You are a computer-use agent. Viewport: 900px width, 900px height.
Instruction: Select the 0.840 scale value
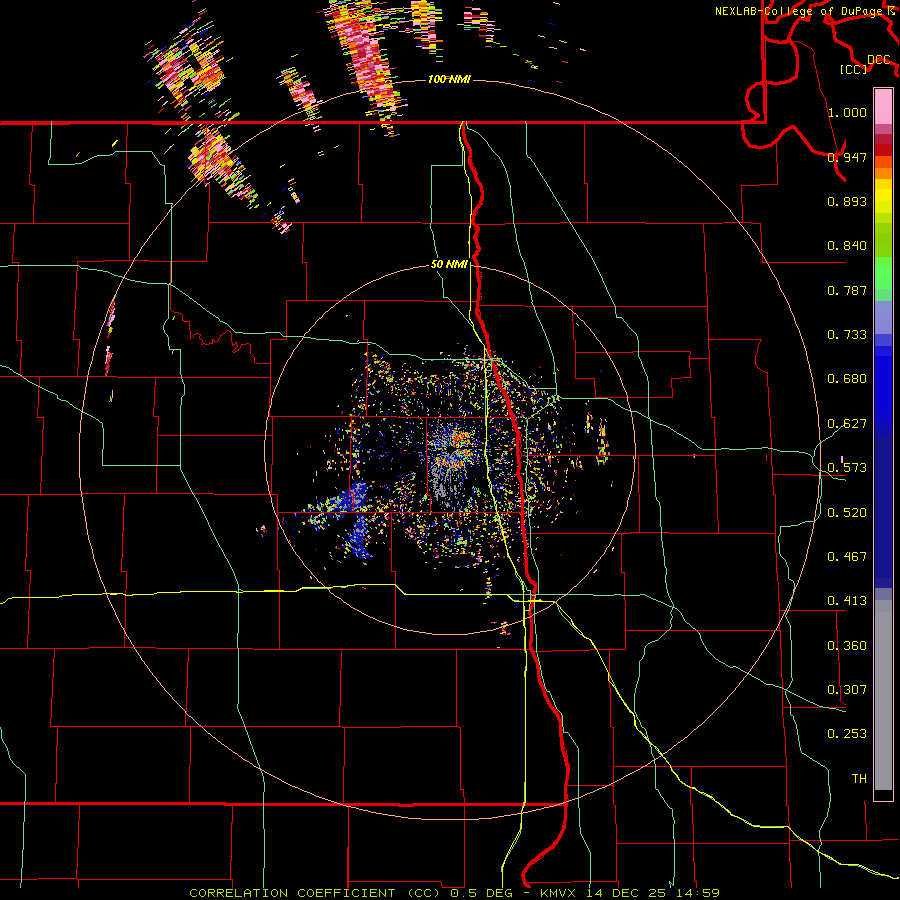tap(847, 246)
